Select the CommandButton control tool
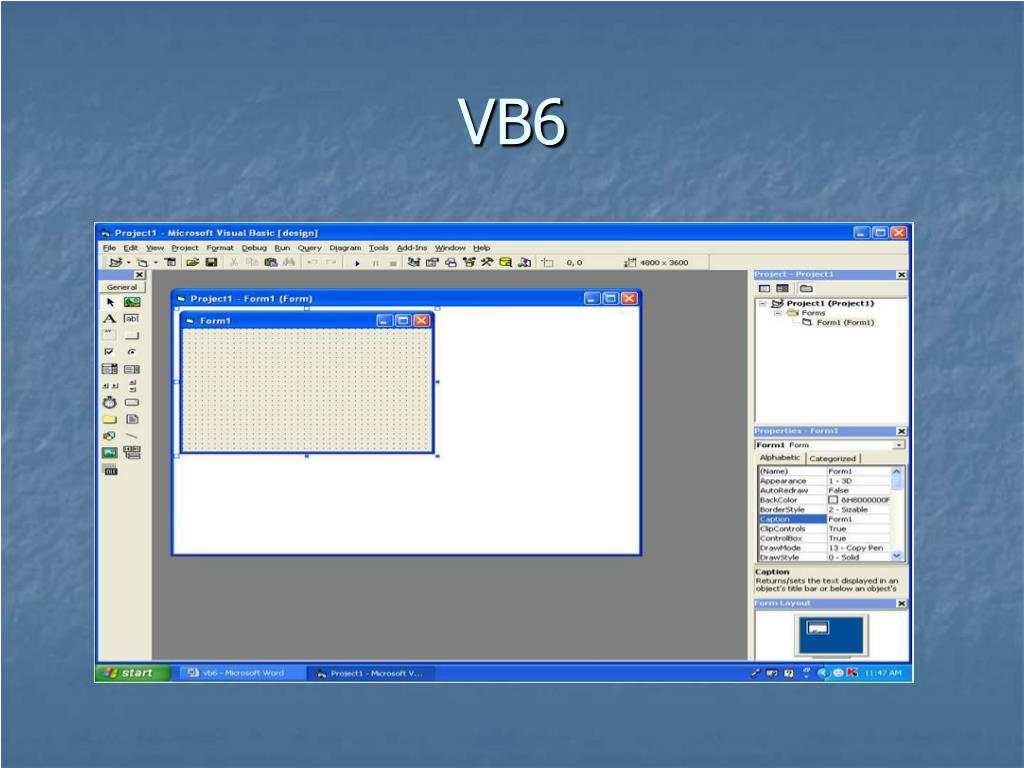This screenshot has width=1024, height=768. tap(132, 336)
